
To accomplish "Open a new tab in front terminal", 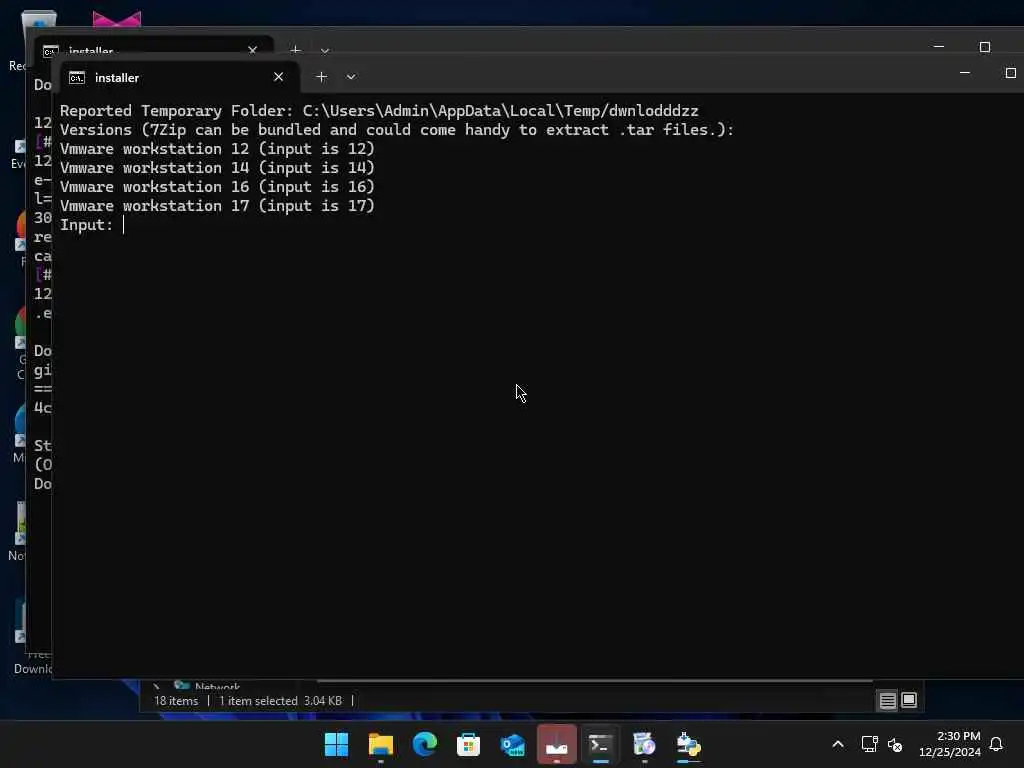I will pyautogui.click(x=321, y=77).
